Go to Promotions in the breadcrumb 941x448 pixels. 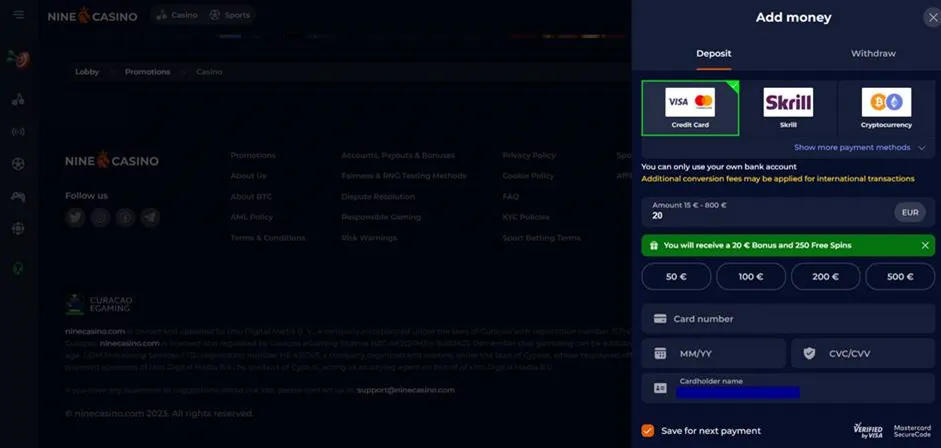pos(148,72)
